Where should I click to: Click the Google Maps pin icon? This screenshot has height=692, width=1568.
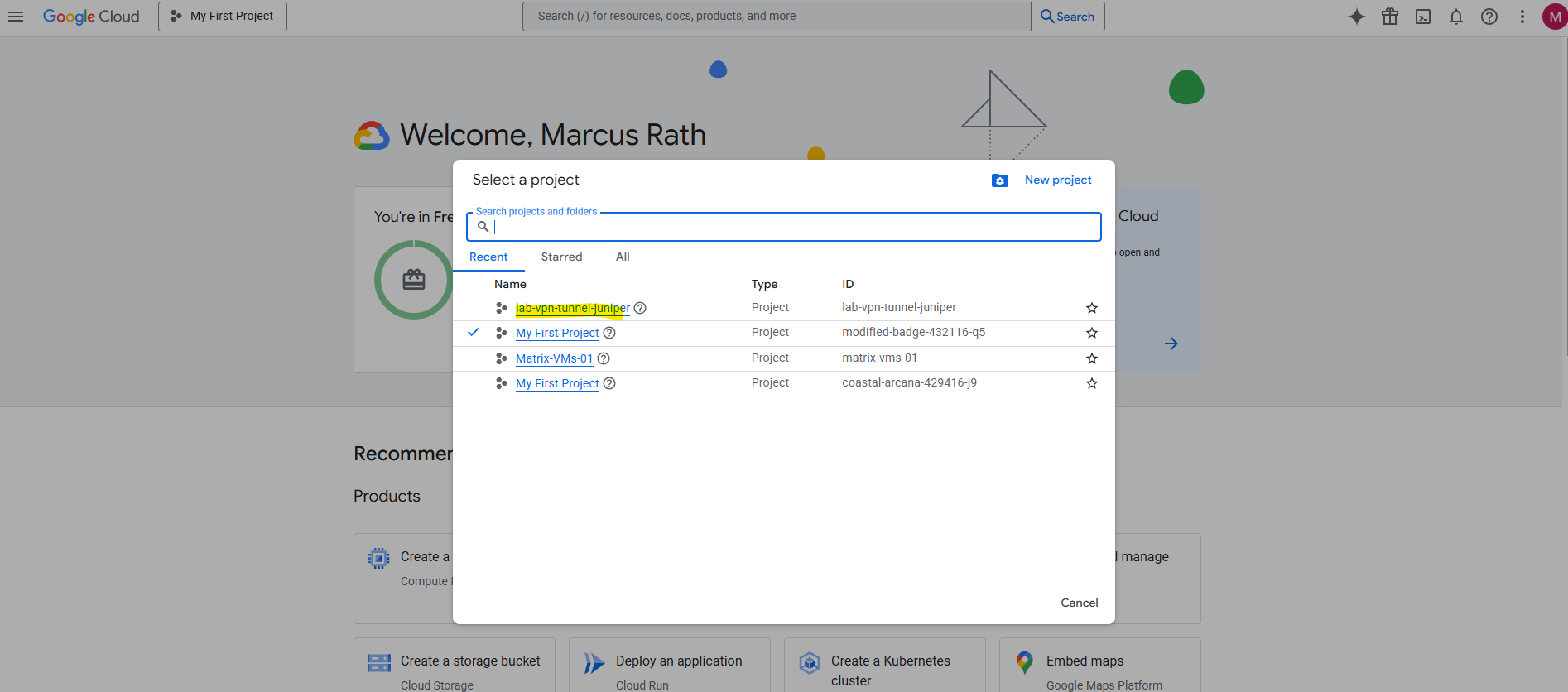[x=1025, y=662]
